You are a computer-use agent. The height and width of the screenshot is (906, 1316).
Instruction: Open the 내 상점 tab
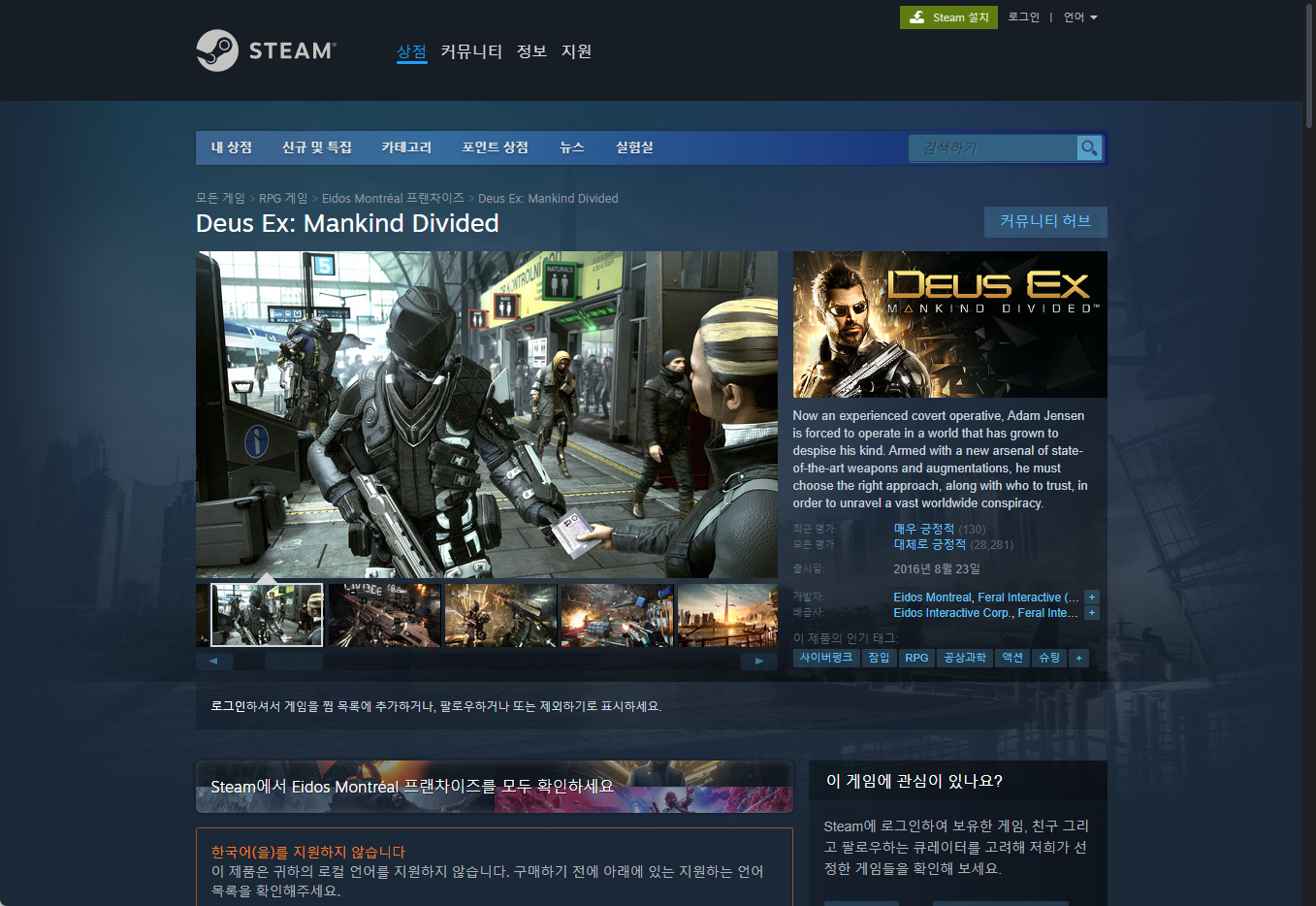tap(232, 147)
